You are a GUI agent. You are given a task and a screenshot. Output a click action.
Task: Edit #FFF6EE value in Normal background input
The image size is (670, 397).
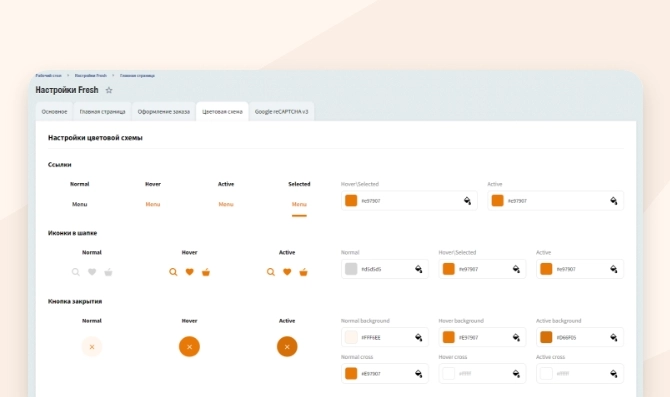click(x=385, y=338)
